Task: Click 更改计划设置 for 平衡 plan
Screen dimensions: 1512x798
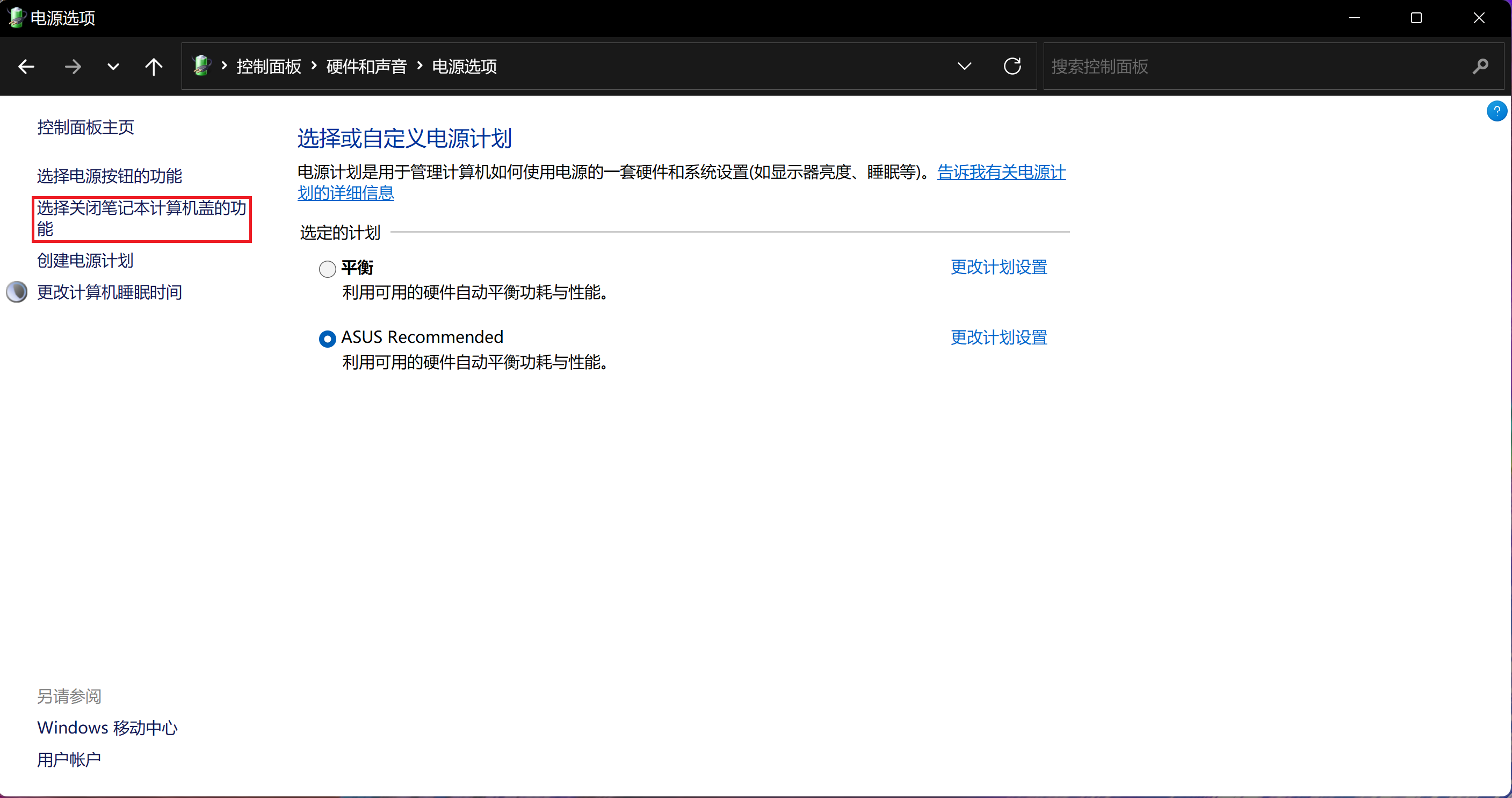Action: tap(999, 267)
